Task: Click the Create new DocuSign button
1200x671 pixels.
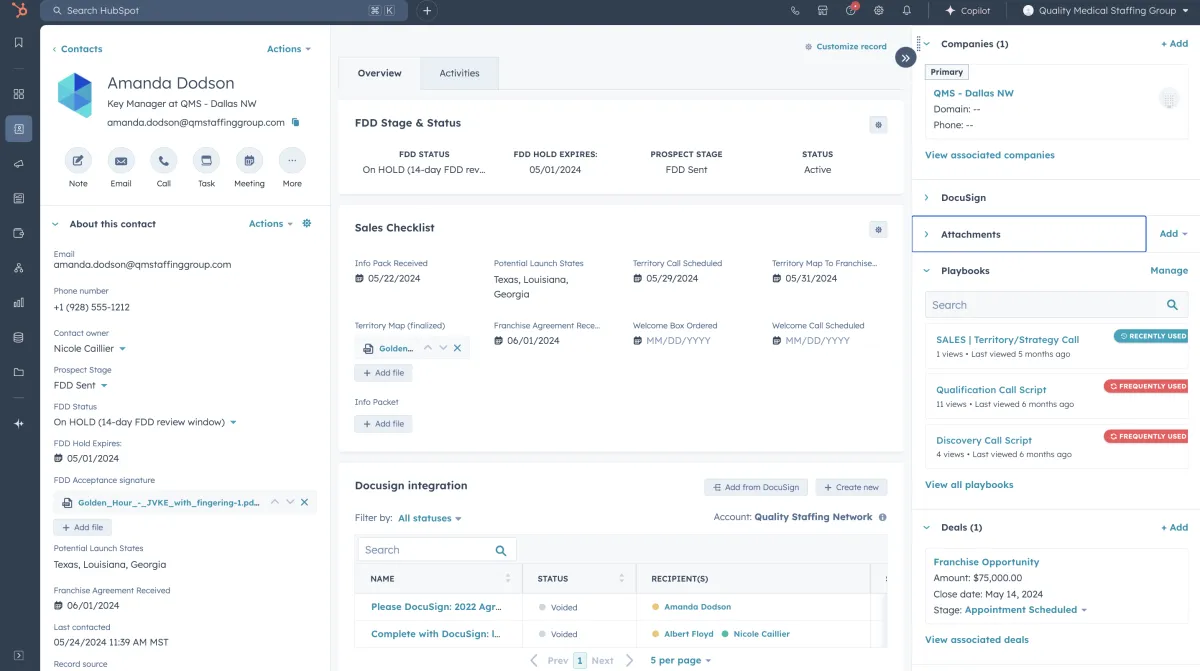Action: pyautogui.click(x=851, y=487)
